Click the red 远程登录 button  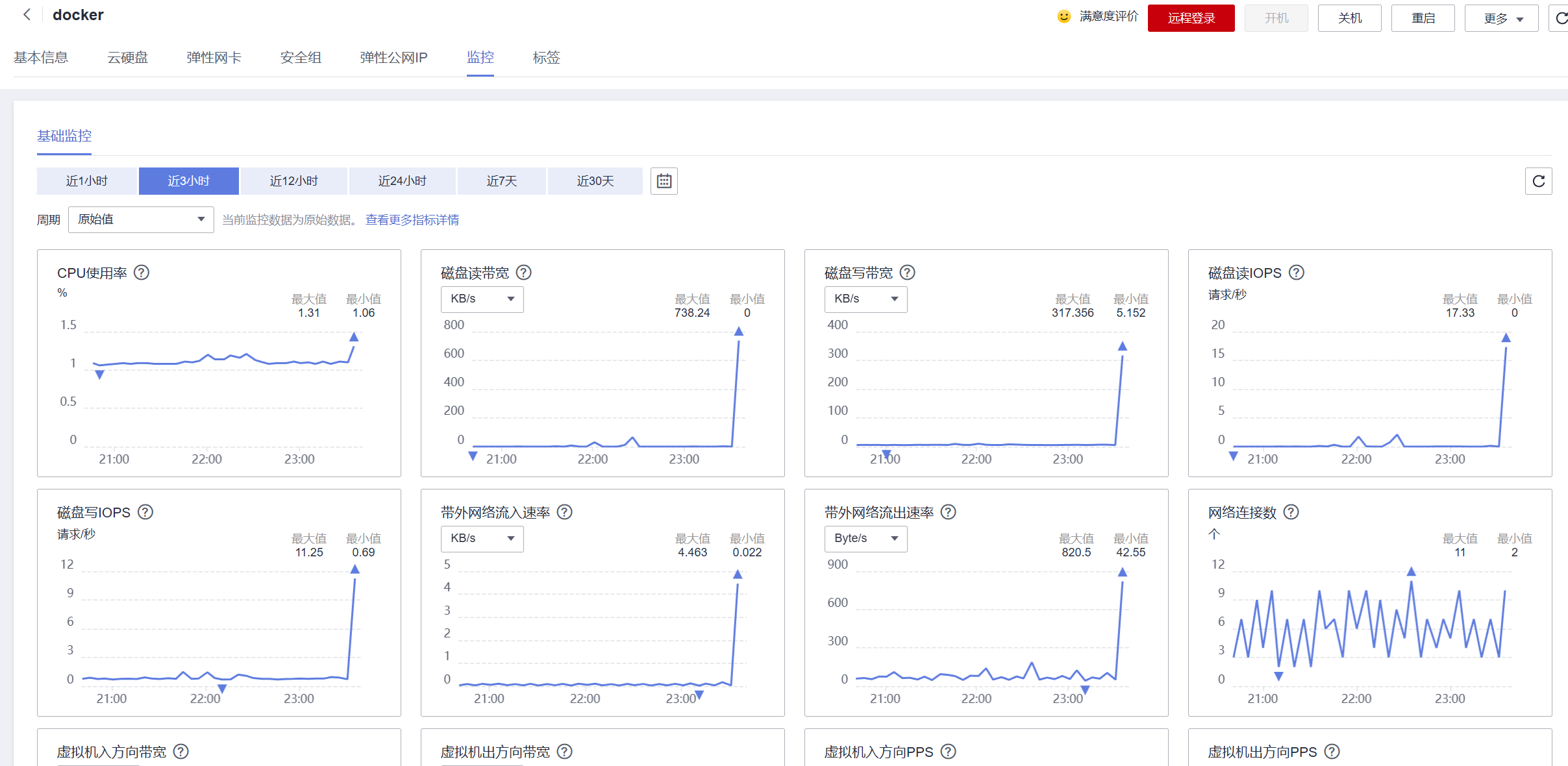point(1191,18)
